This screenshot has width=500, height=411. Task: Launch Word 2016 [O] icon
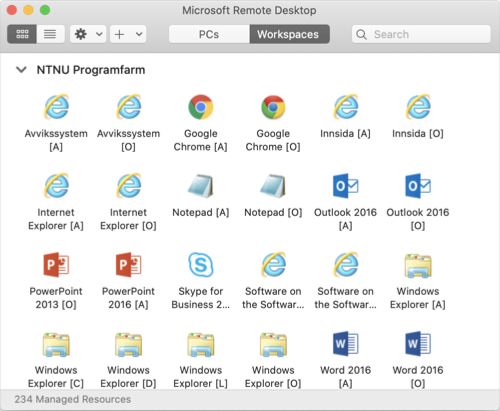click(x=418, y=344)
